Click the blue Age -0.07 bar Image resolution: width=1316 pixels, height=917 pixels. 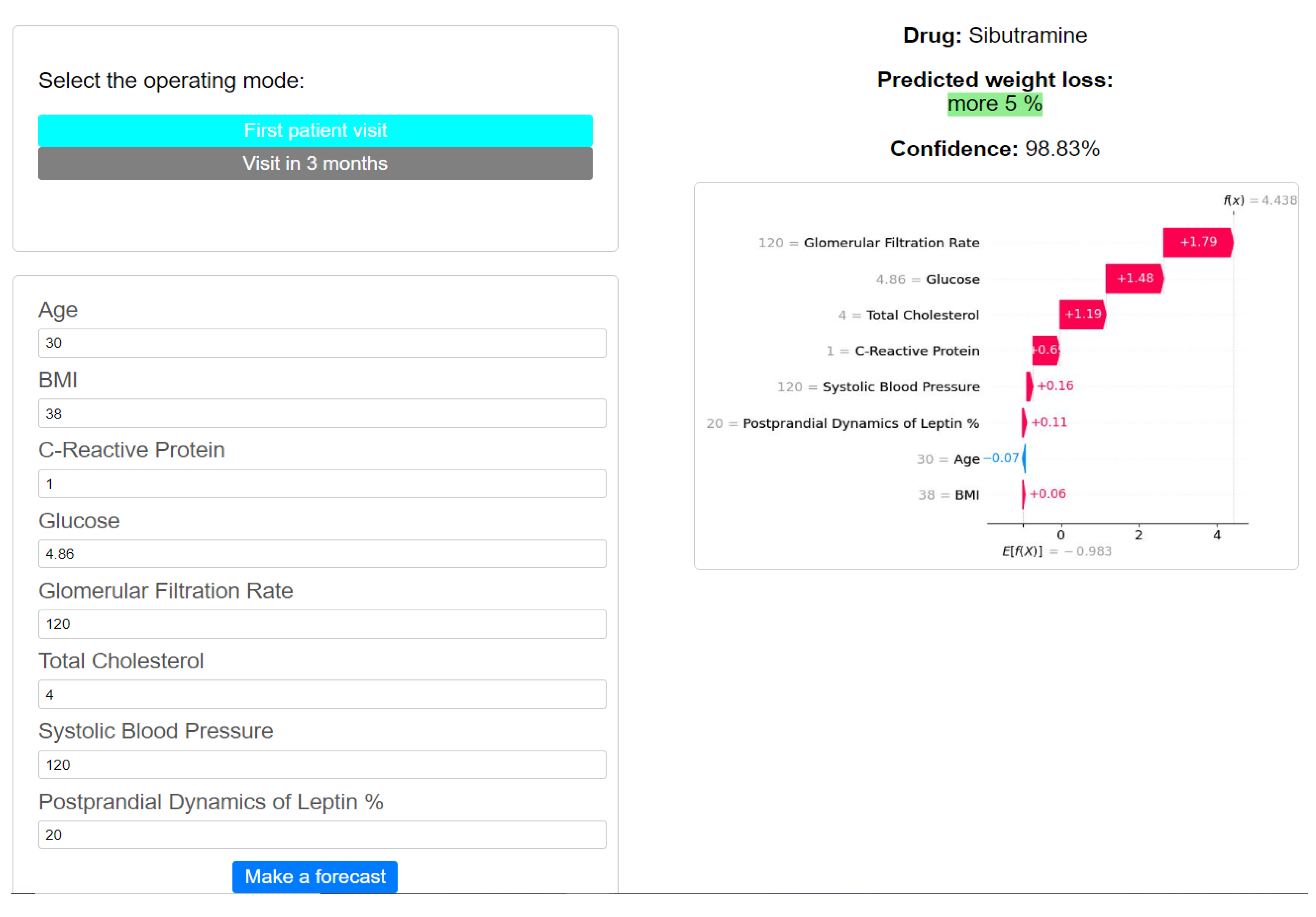click(1024, 458)
